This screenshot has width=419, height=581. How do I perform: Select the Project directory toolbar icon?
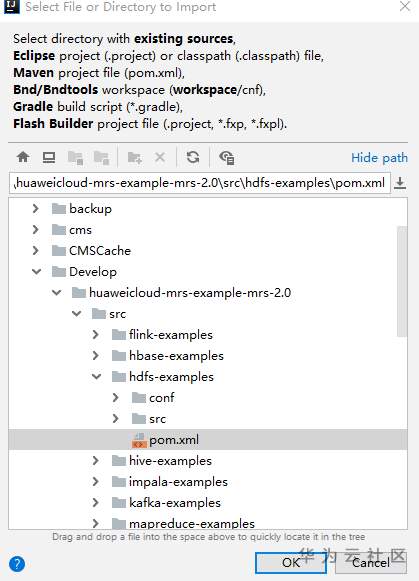tap(76, 157)
